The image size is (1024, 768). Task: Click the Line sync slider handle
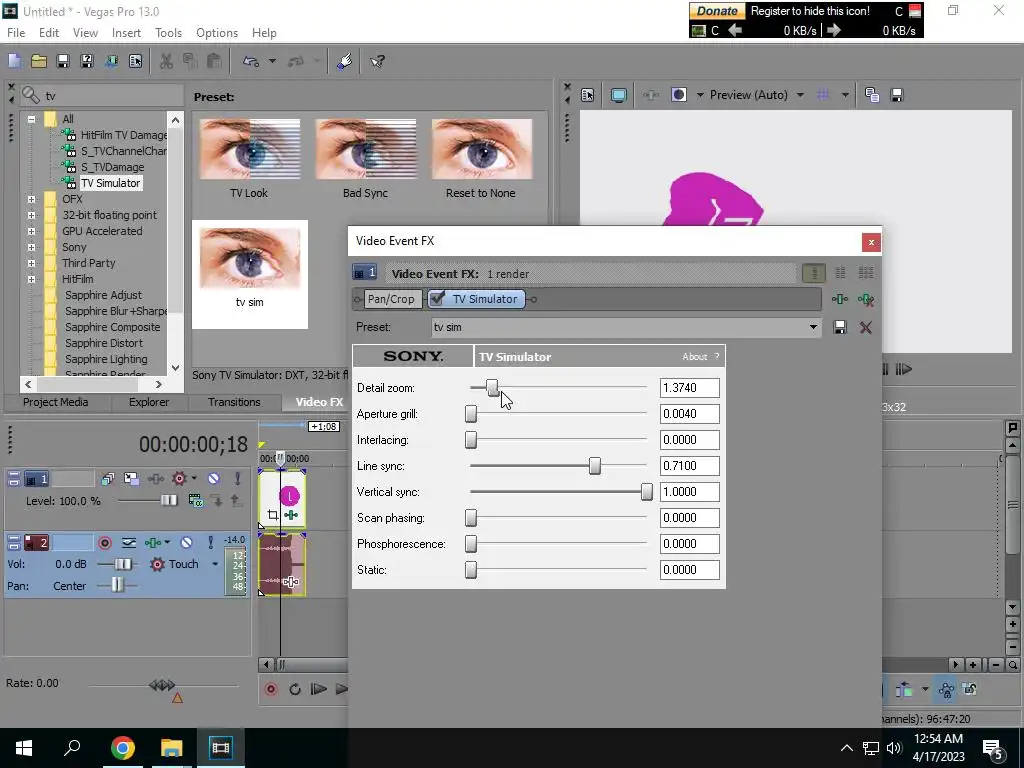pos(595,466)
